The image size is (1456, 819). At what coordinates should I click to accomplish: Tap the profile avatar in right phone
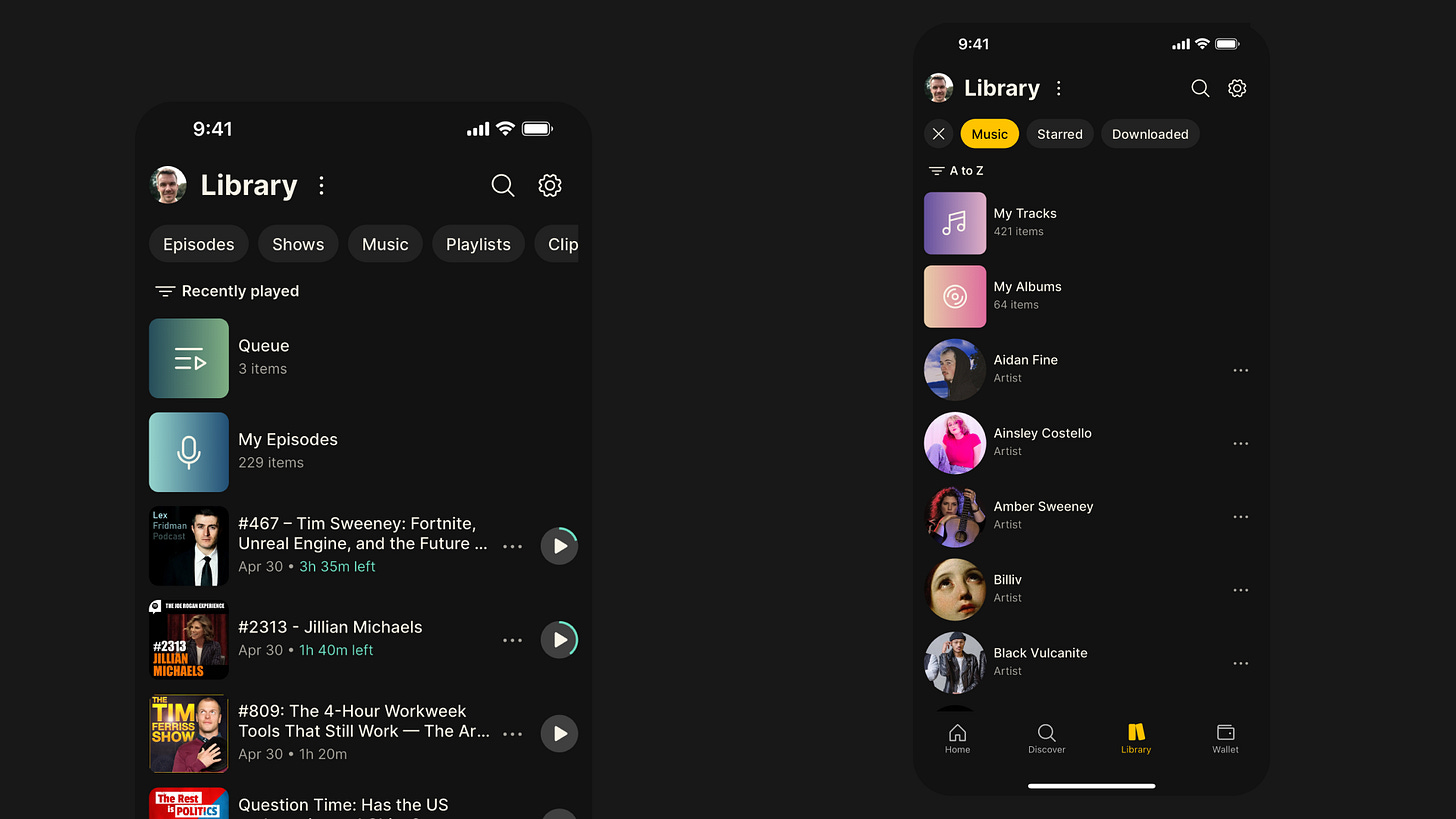coord(939,88)
